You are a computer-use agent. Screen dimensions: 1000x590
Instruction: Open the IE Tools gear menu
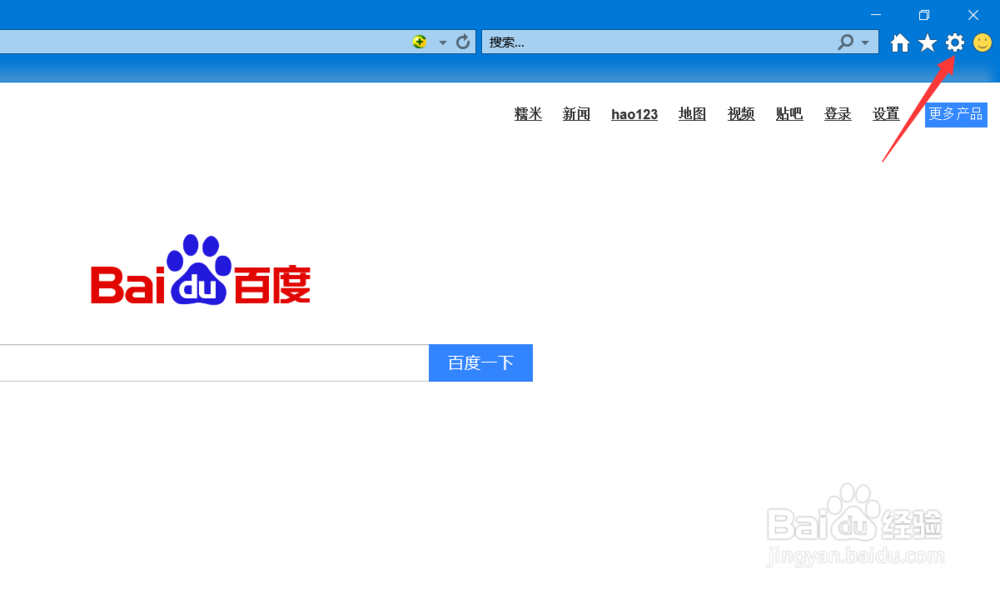click(x=955, y=43)
